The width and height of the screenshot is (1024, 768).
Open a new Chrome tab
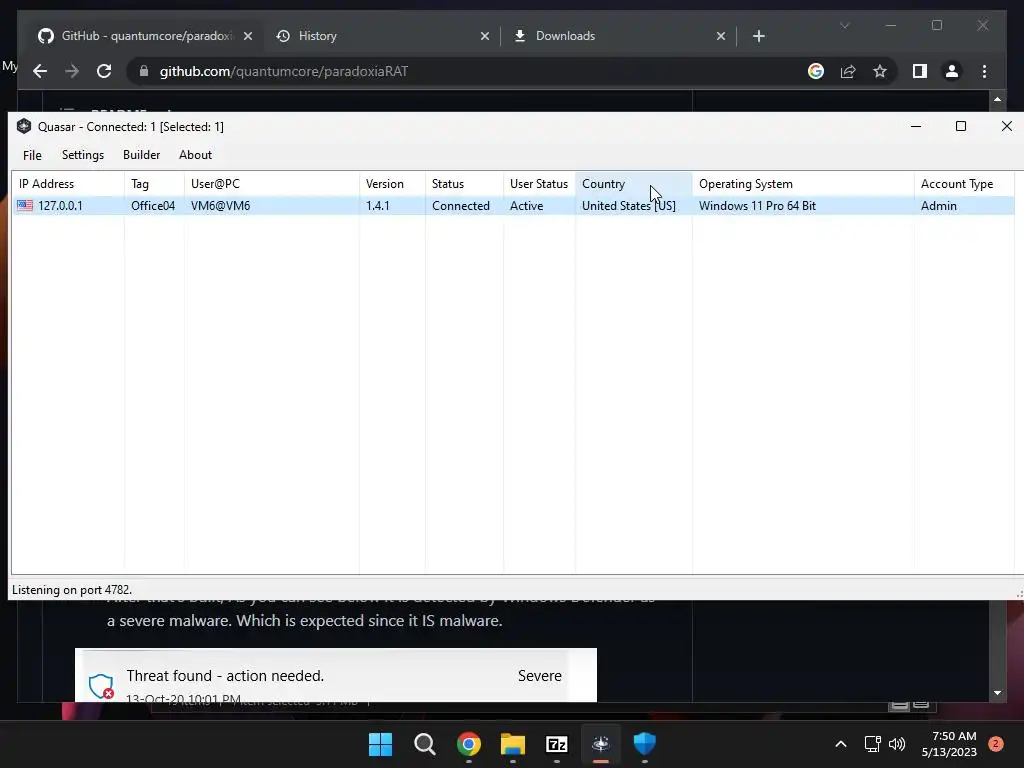(759, 37)
